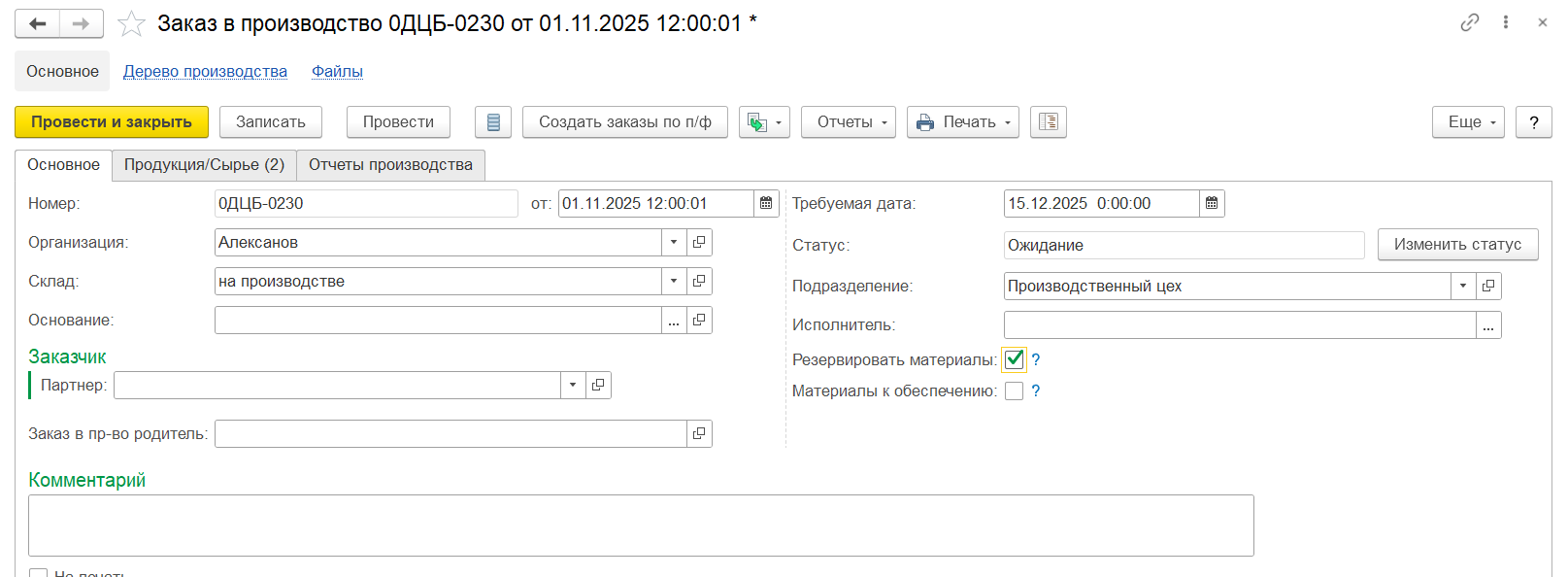
Task: Open the Подразделение record form icon
Action: point(1488,286)
